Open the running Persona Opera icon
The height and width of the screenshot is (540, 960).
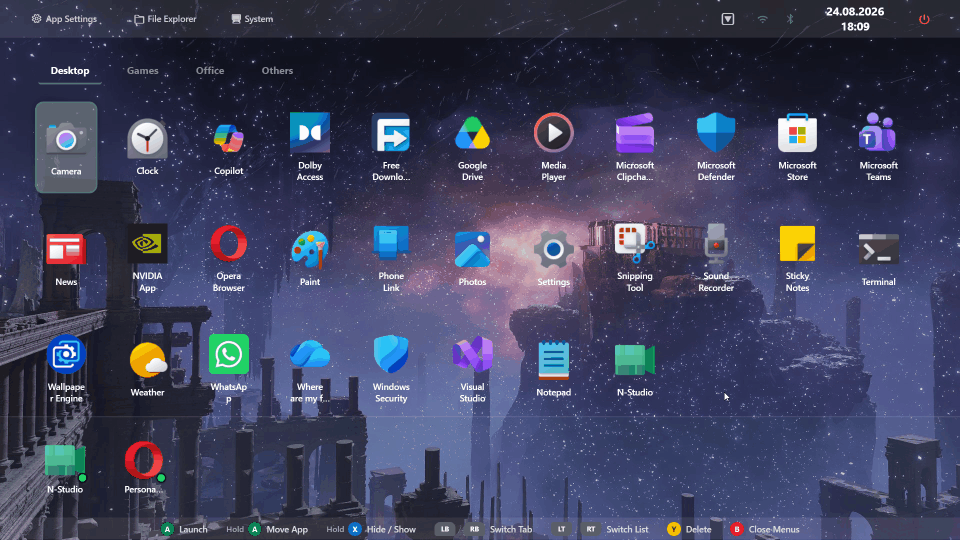coord(144,468)
